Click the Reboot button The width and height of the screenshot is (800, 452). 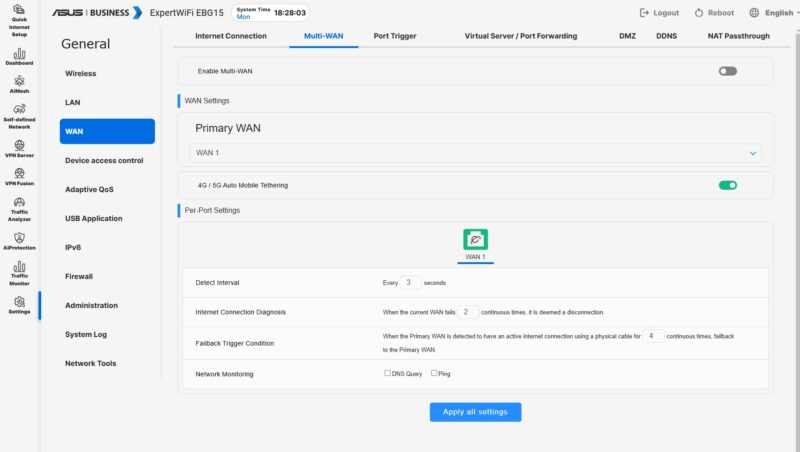click(x=713, y=13)
